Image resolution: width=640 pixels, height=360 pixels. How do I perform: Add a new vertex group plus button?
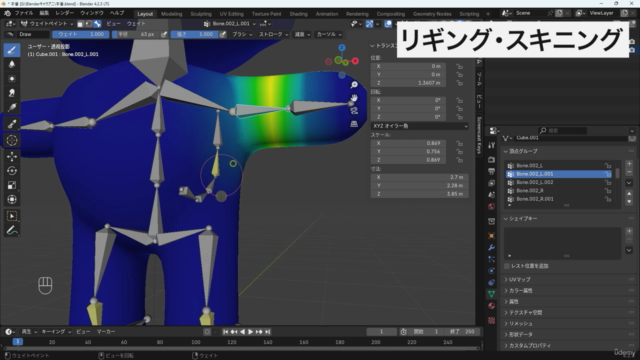[x=629, y=164]
